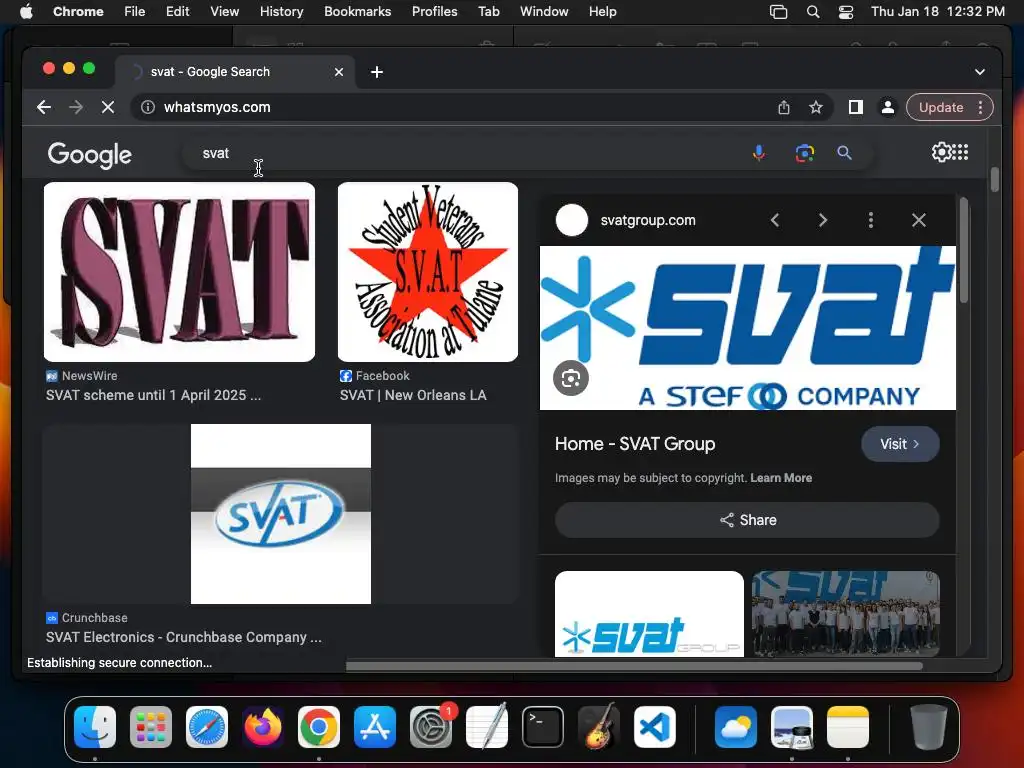Open the Student Veterans Association image
This screenshot has height=768, width=1024.
[x=428, y=272]
